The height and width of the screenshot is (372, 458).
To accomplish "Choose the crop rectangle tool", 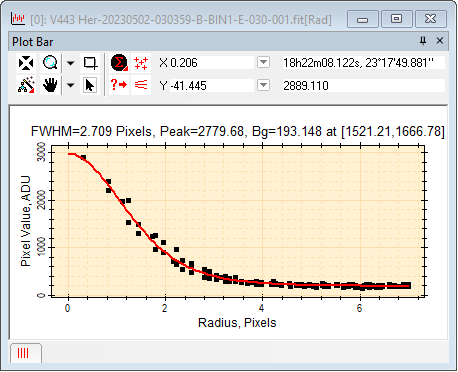I will (90, 63).
